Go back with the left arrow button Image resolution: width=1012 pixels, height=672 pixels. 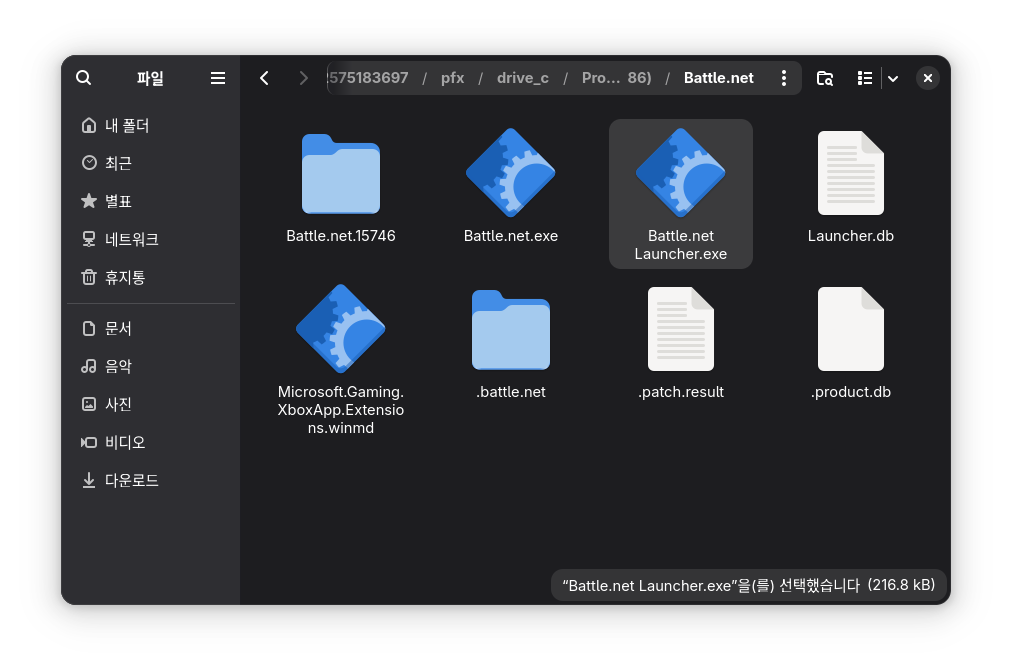pos(264,78)
